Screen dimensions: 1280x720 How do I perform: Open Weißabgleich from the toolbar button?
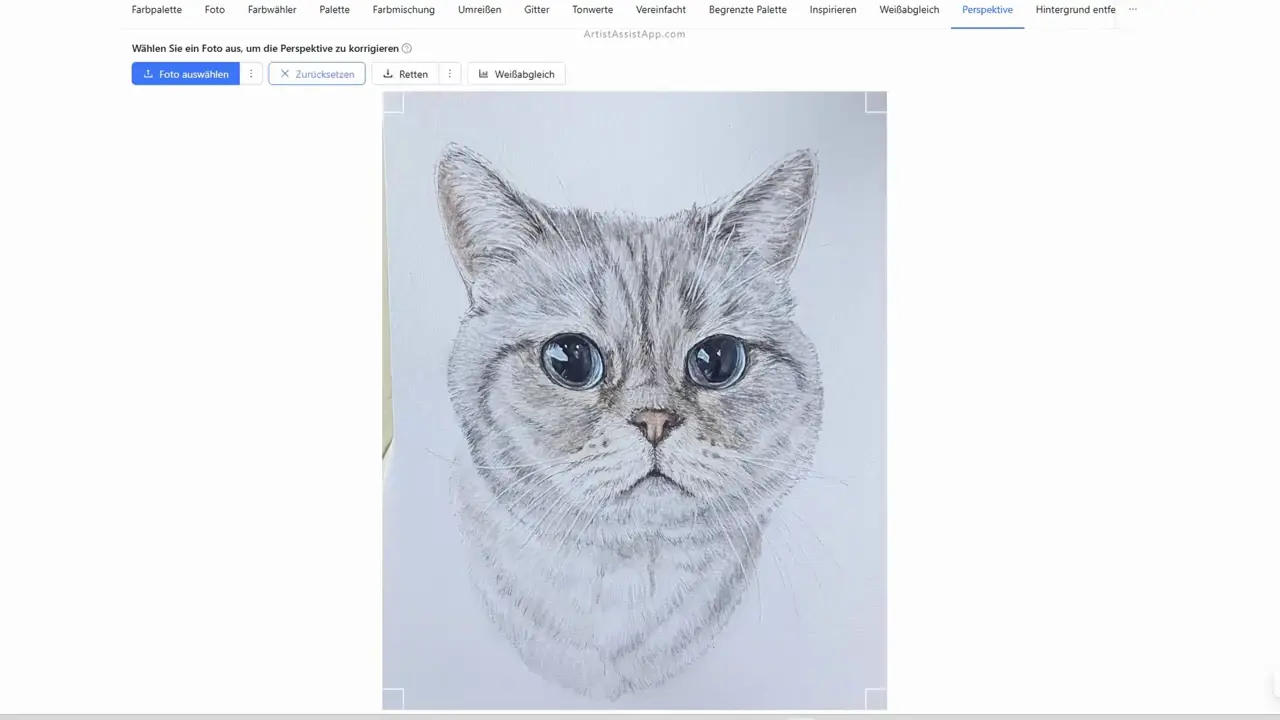[516, 74]
